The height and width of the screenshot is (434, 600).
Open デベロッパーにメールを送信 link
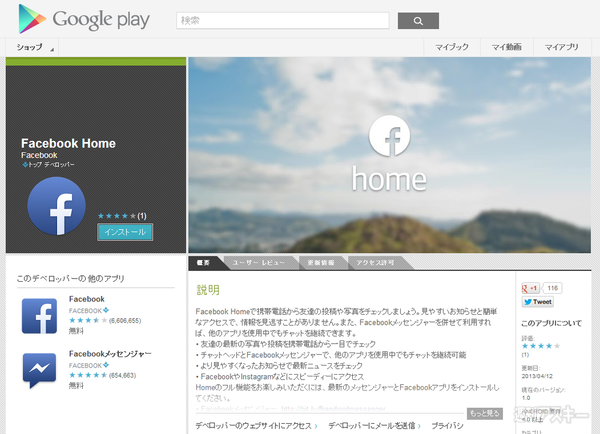click(x=374, y=426)
